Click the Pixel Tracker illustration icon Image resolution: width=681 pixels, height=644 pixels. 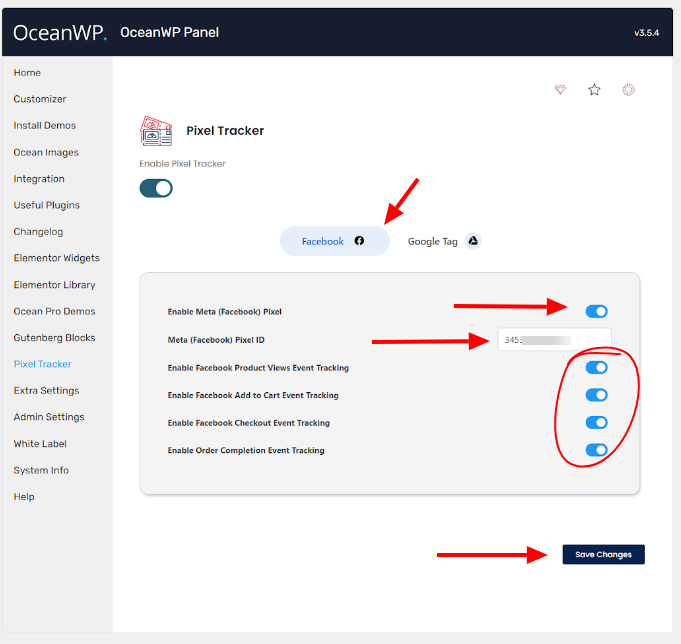pos(156,131)
